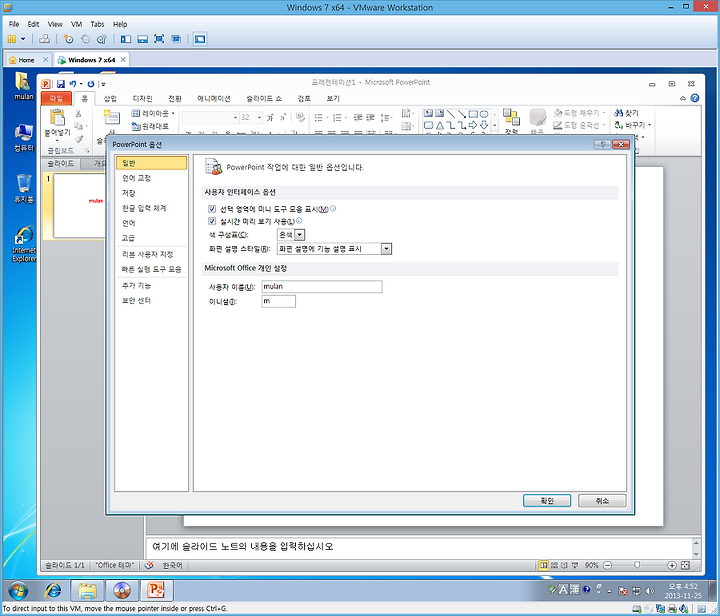
Task: Click the VMware show library panel icon
Action: point(126,39)
